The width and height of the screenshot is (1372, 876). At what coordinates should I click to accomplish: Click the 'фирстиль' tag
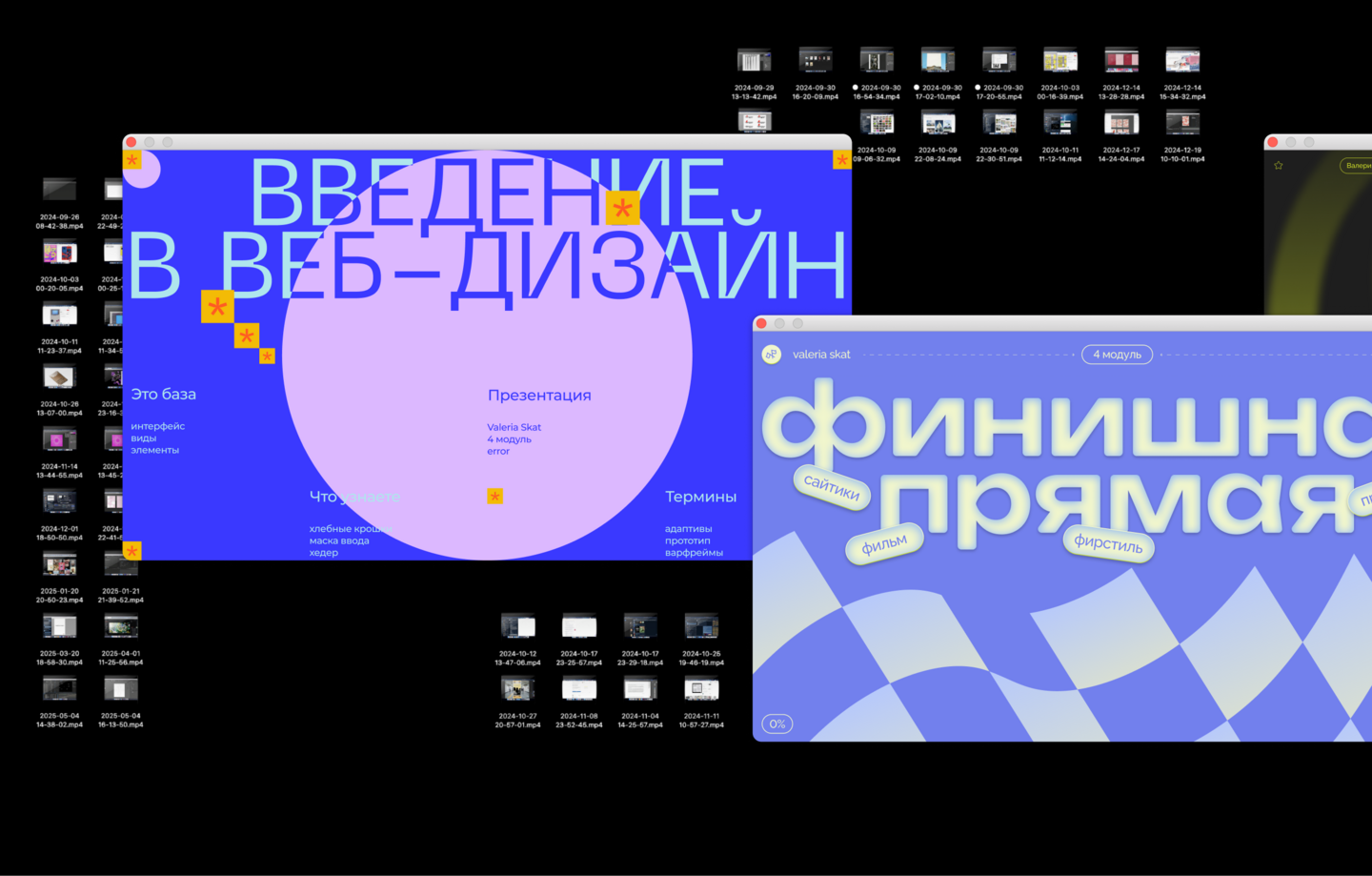coord(1108,544)
